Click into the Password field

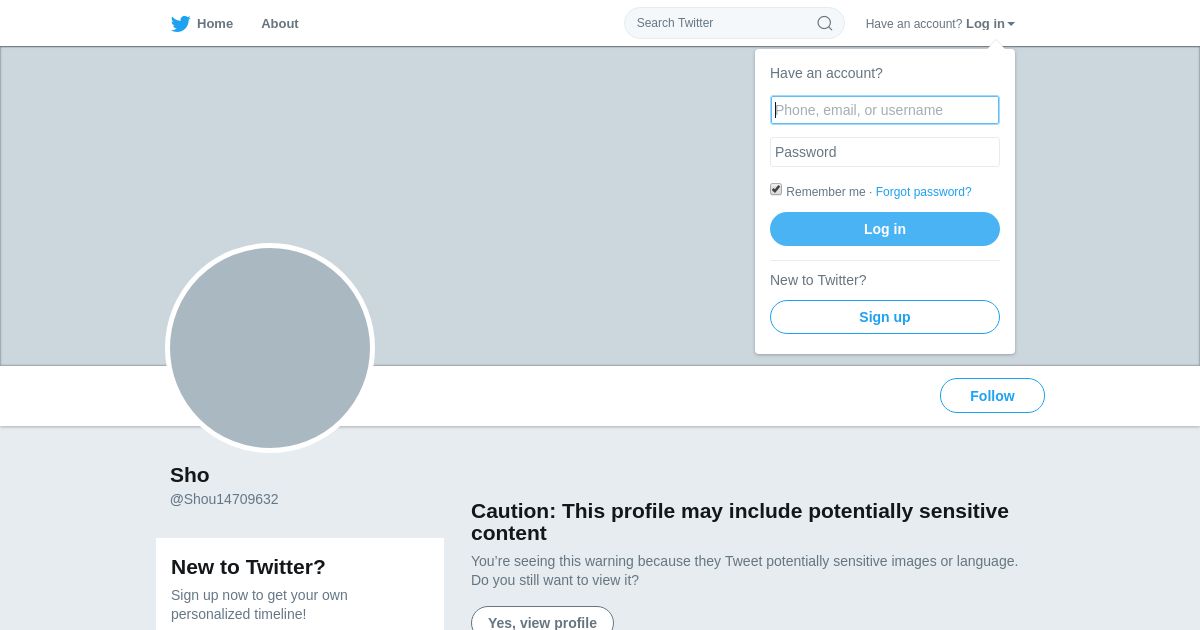[x=885, y=152]
